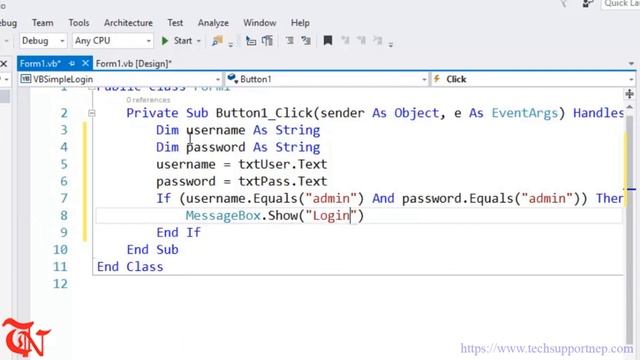This screenshot has height=360, width=640.
Task: Click End Class on line 11
Action: tap(130, 267)
